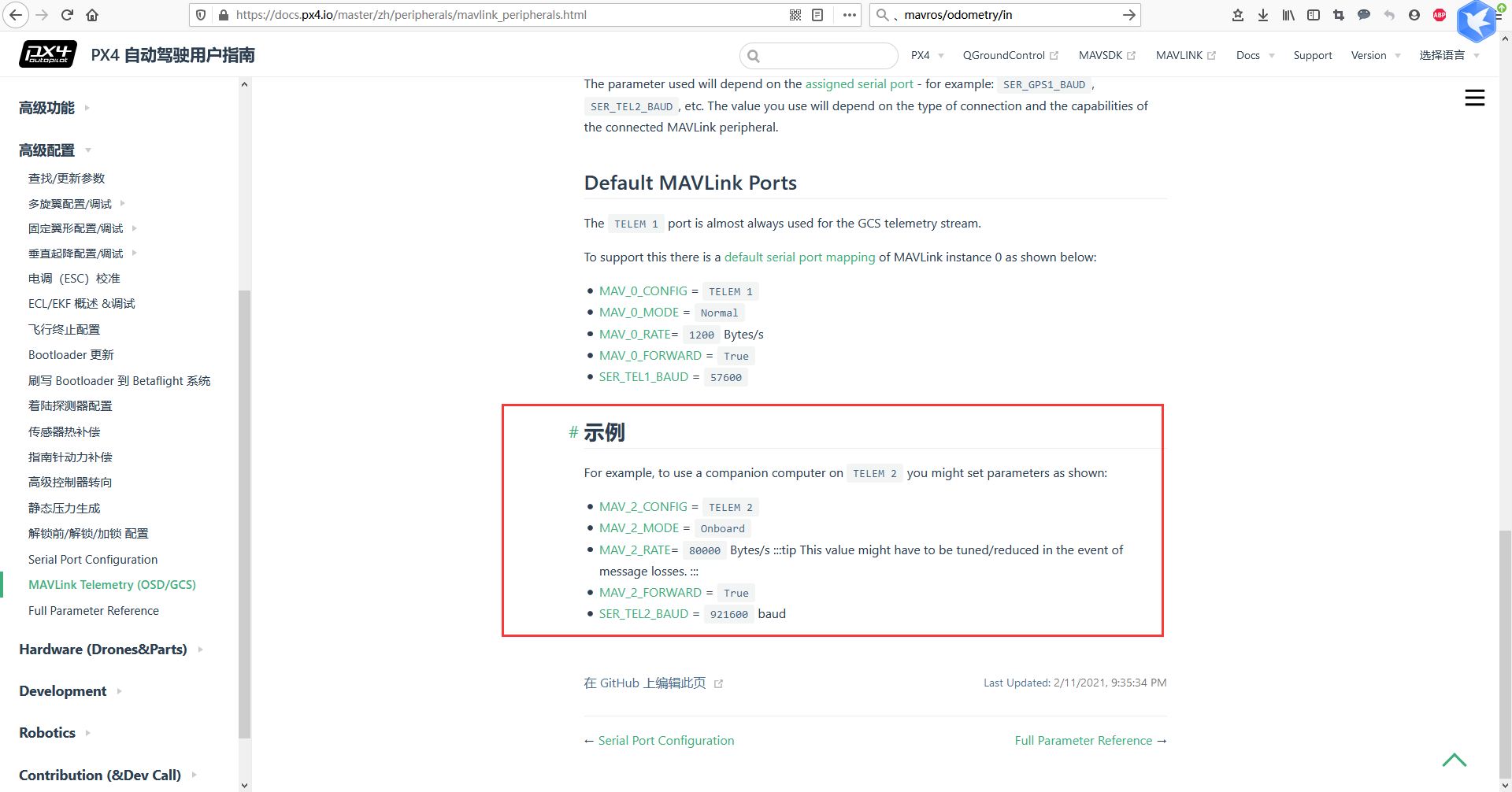
Task: Open the Library icon in the toolbar
Action: (1288, 15)
